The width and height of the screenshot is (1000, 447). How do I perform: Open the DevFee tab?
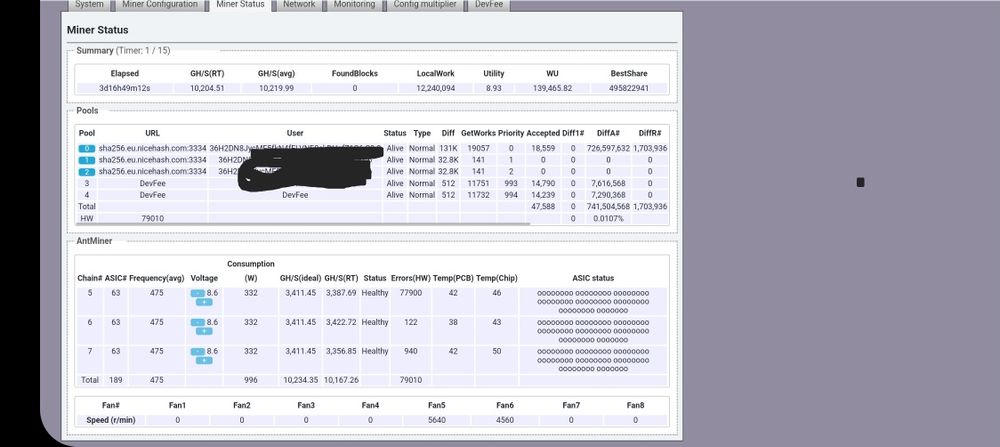489,4
